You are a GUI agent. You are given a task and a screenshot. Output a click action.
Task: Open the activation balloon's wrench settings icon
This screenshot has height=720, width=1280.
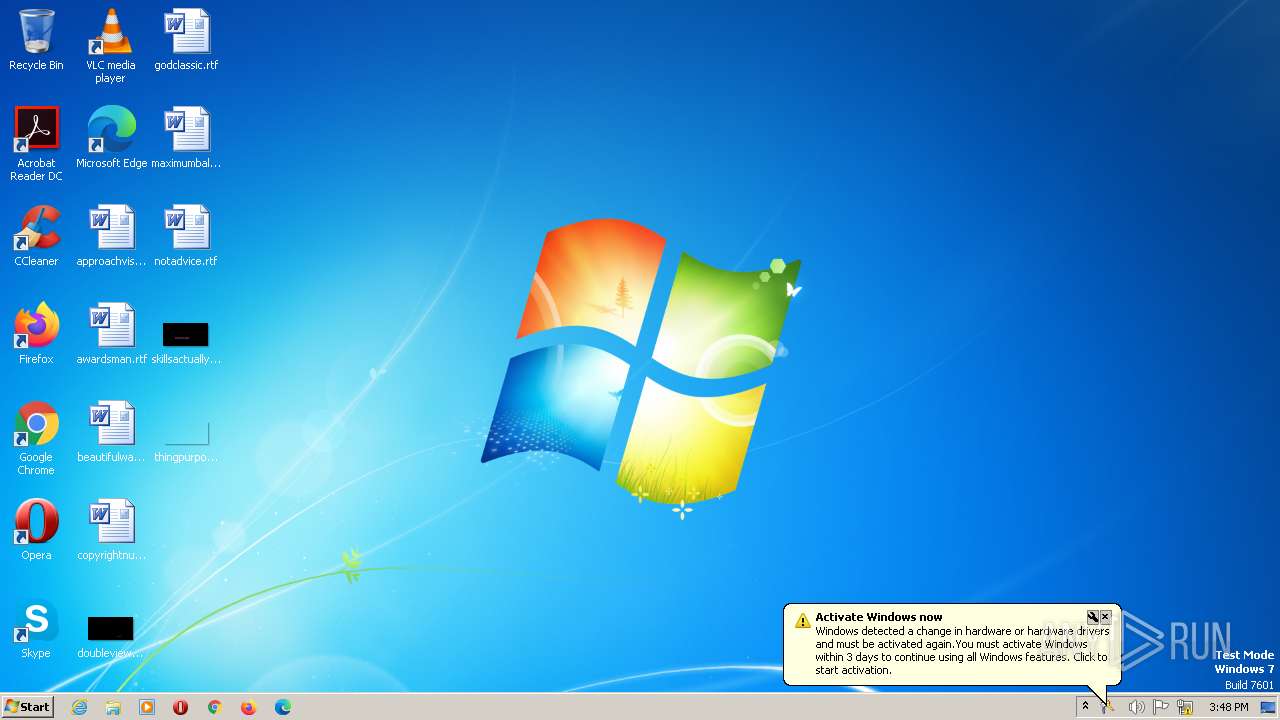click(x=1093, y=617)
